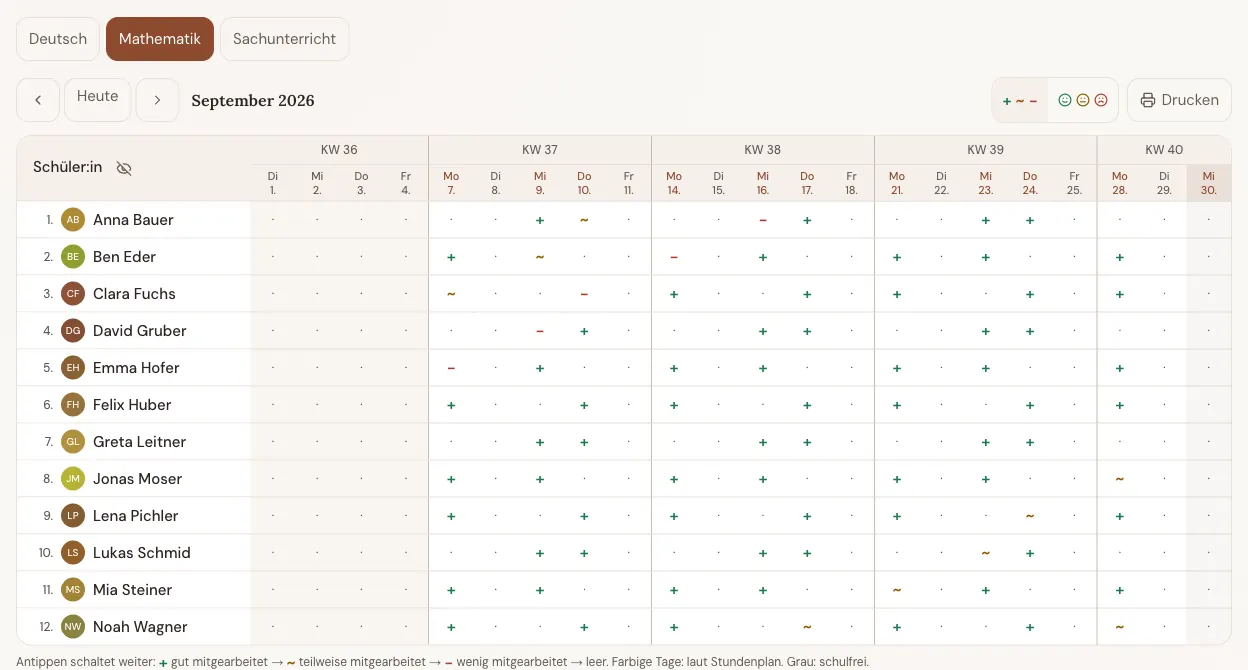
Task: Cycle Emma Hofer's minus mark on Mo 7.
Action: pyautogui.click(x=451, y=368)
